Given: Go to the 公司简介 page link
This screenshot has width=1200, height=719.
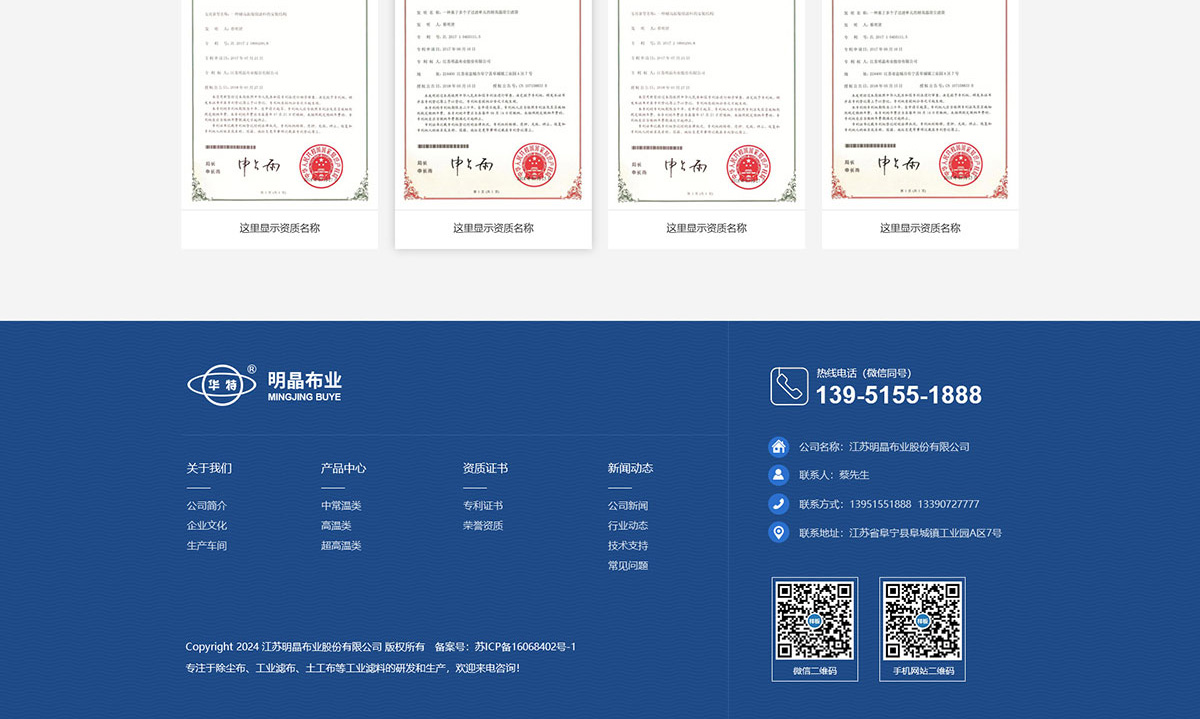Looking at the screenshot, I should [207, 506].
